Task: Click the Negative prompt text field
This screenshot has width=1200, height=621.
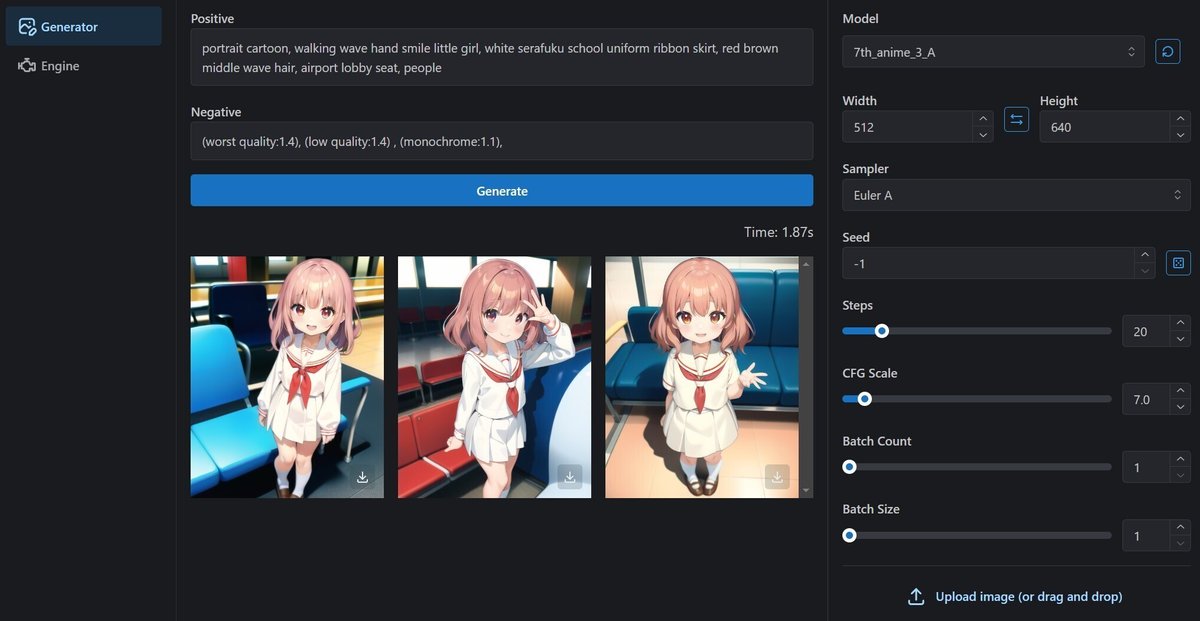Action: [502, 141]
